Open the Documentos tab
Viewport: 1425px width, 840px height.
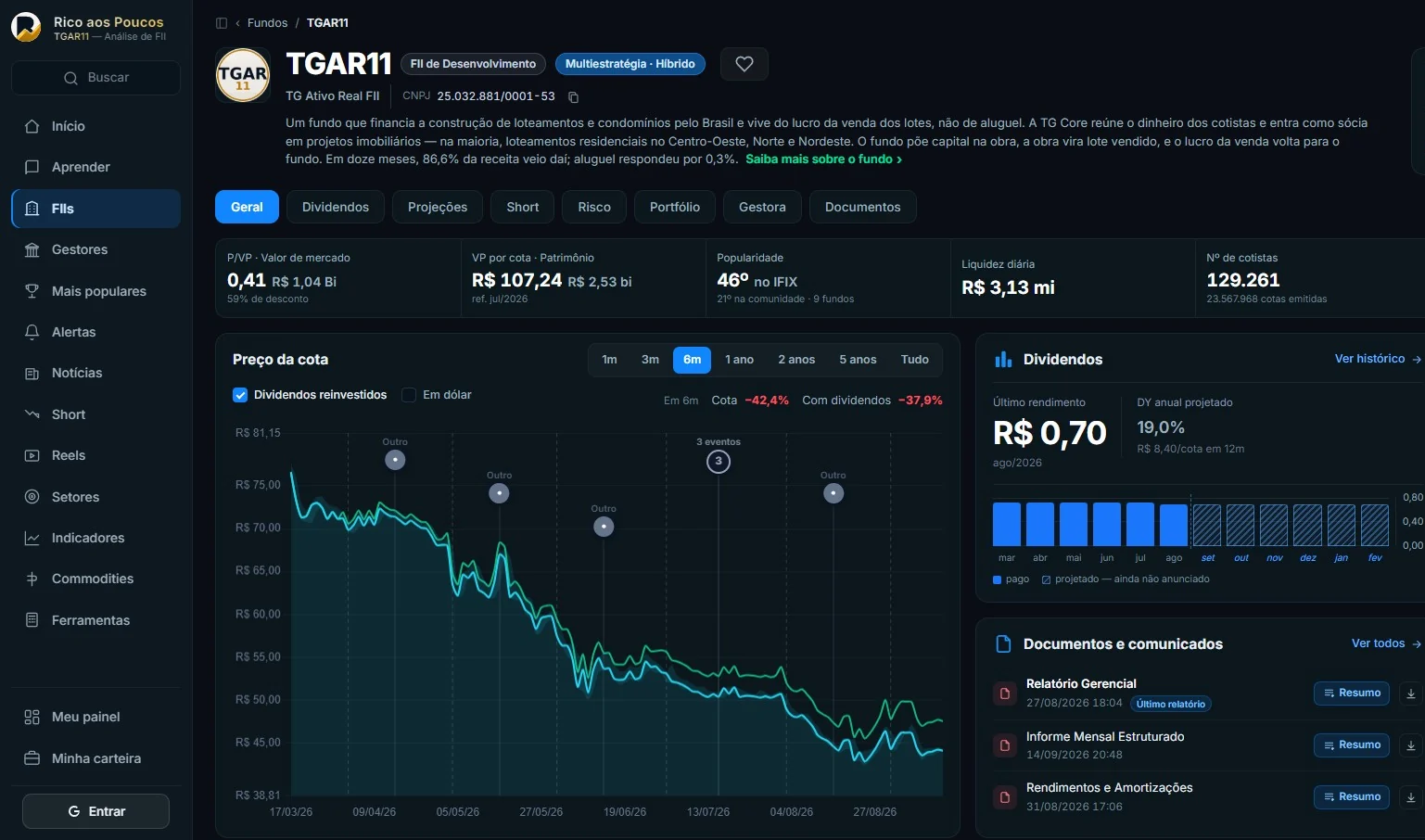point(863,207)
